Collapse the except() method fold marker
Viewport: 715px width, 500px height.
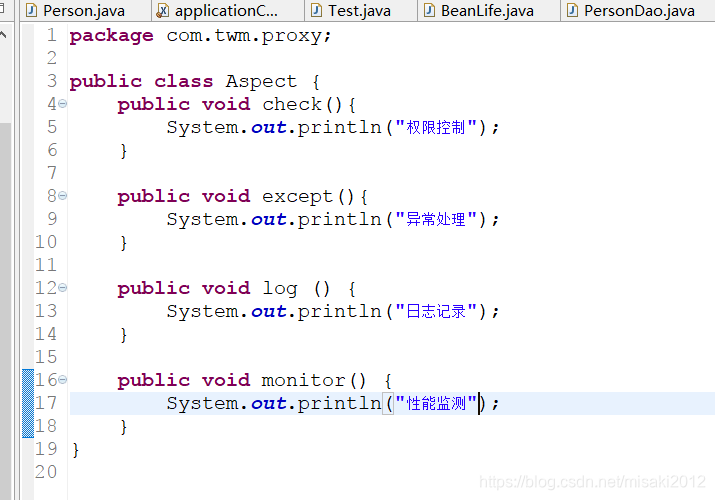(62, 196)
